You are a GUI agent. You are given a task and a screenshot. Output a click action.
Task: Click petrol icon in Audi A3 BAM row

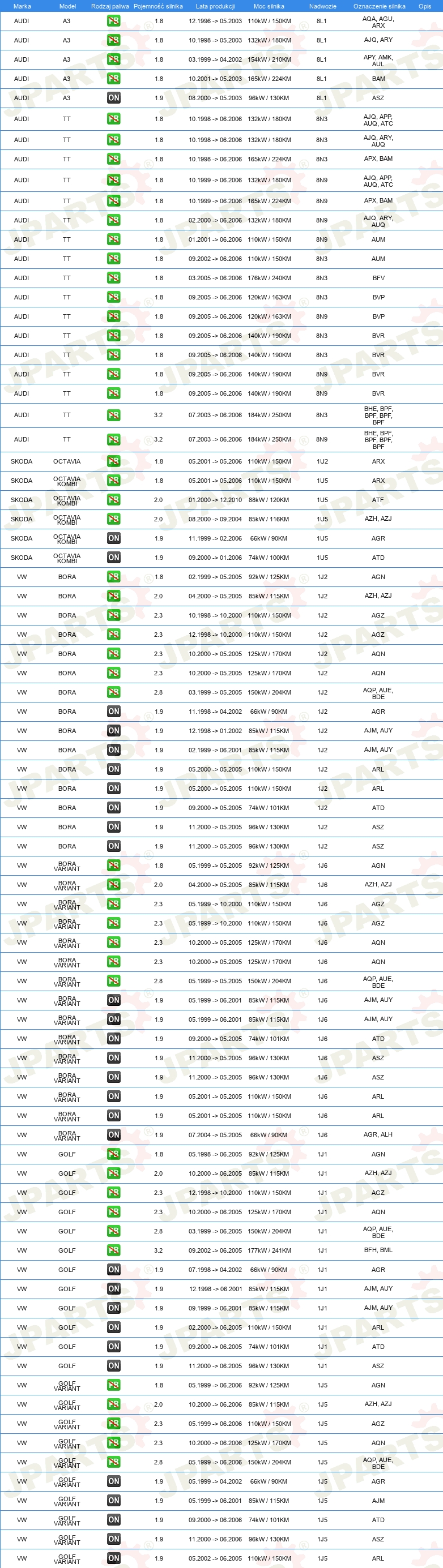click(113, 79)
